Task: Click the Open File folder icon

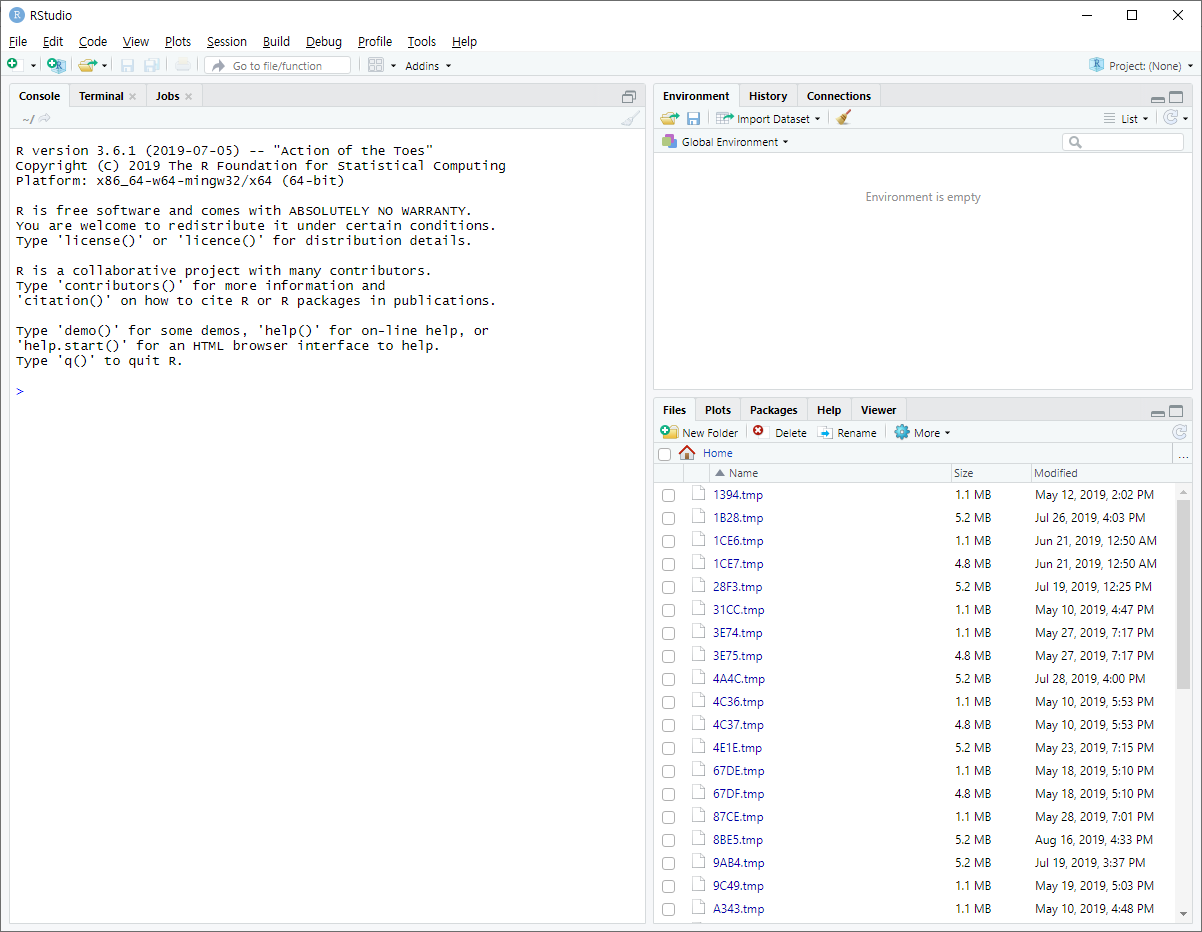Action: (x=87, y=65)
